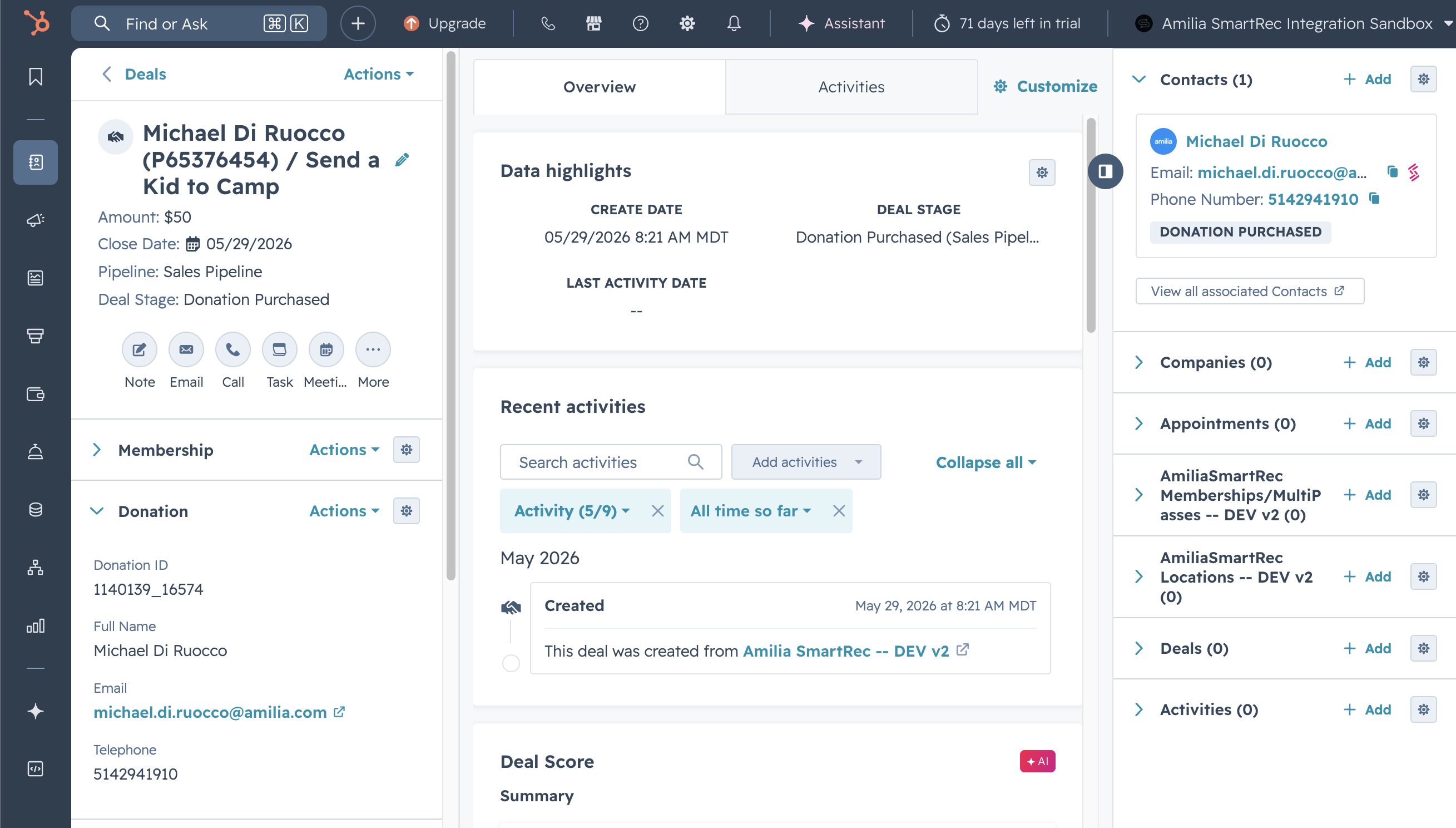Click View all associated Contacts
Screen dimensions: 1456x828
click(x=1249, y=291)
